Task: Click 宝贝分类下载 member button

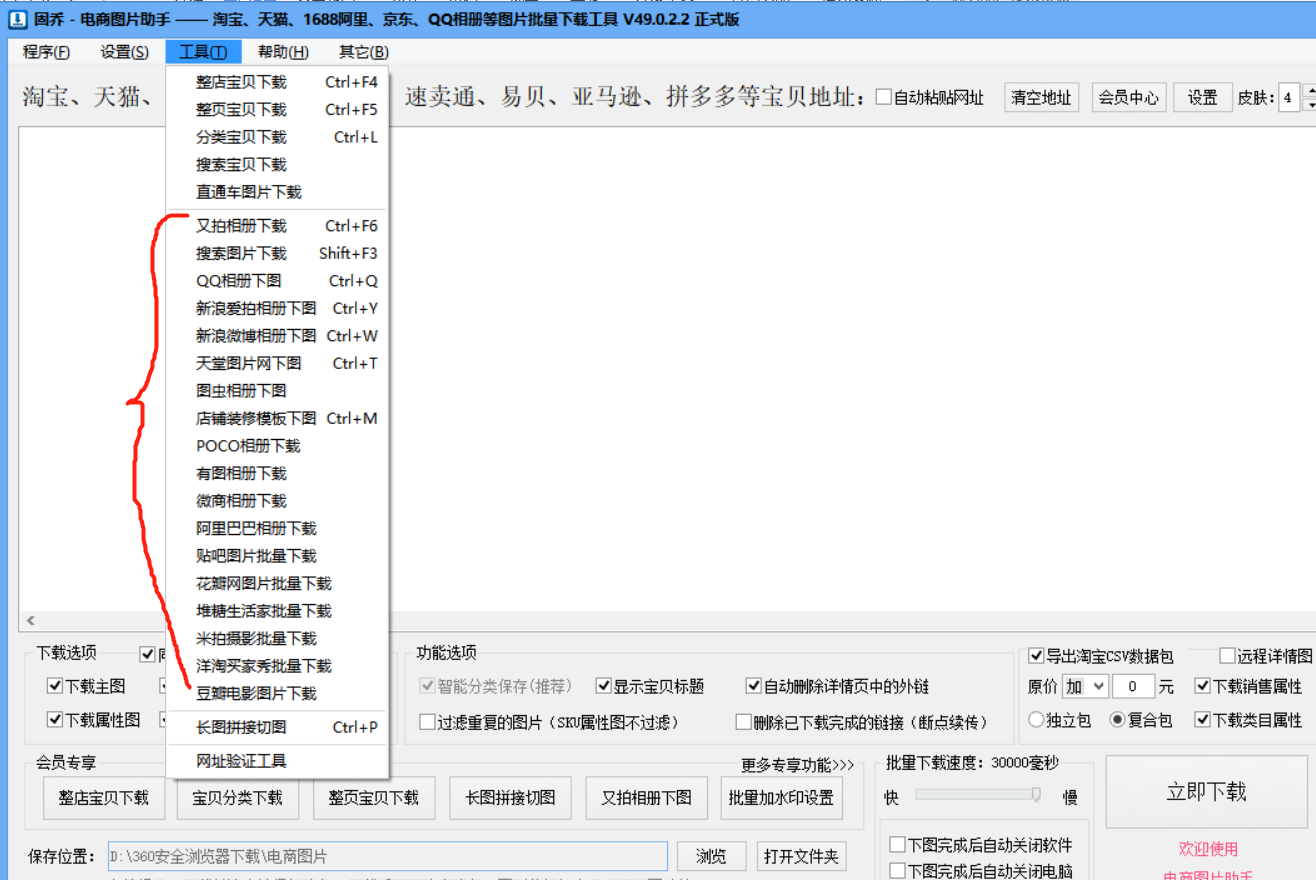Action: 237,798
